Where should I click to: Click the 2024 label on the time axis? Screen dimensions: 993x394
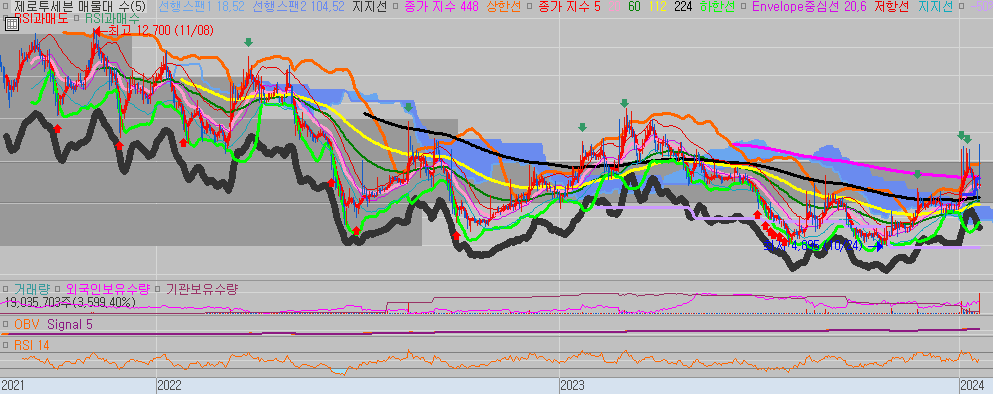(x=973, y=385)
